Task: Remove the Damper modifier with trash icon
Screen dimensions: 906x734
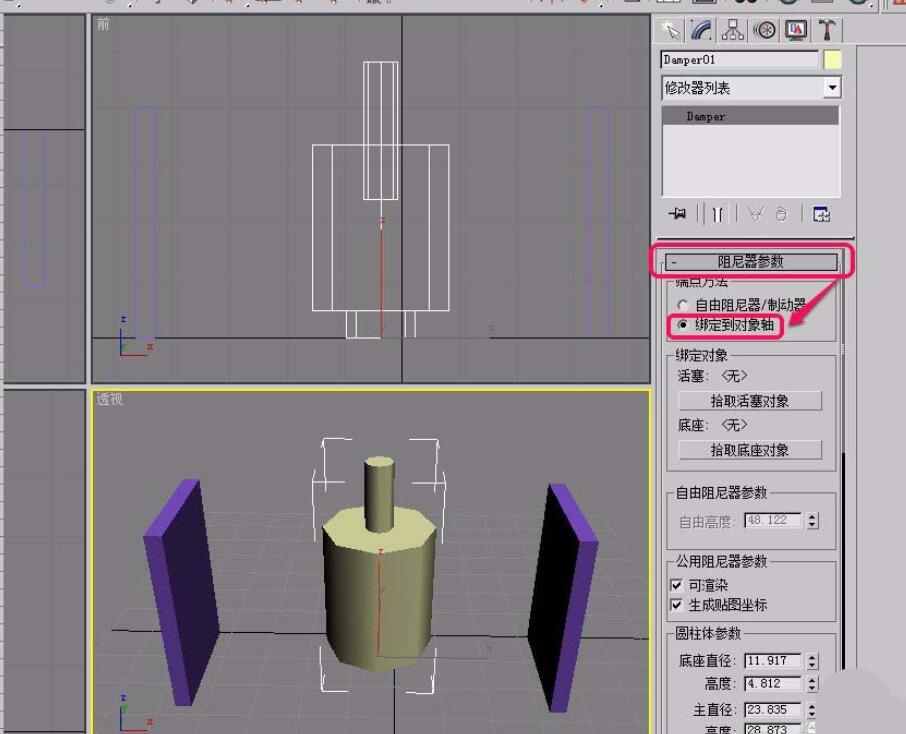Action: [781, 213]
